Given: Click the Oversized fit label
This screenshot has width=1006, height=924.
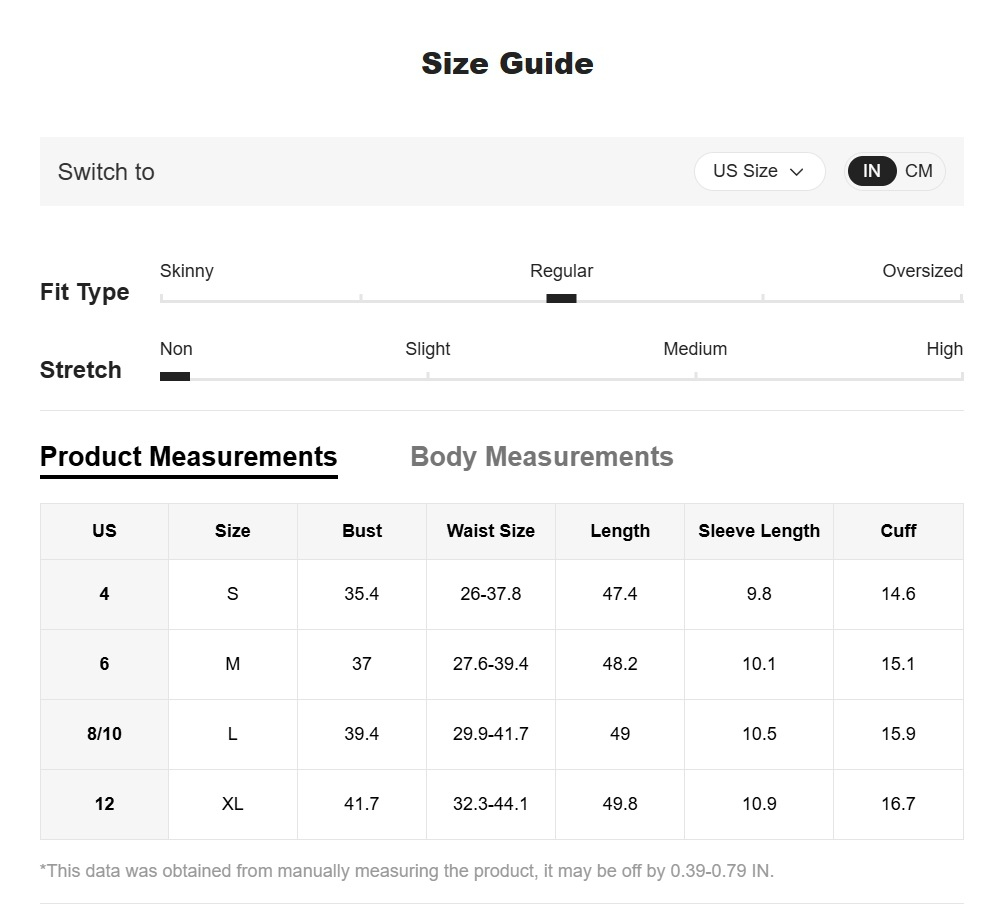Looking at the screenshot, I should click(923, 271).
